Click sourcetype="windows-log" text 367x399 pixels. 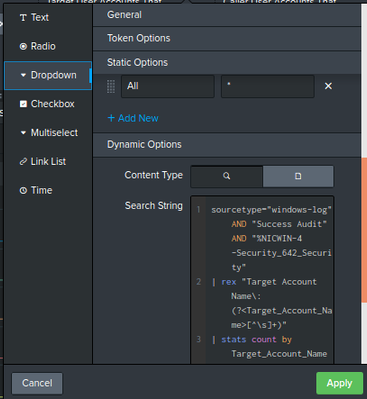271,210
